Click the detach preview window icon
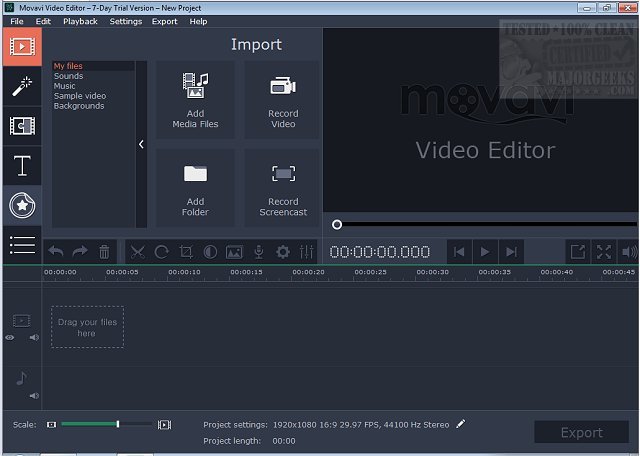The image size is (640, 456). point(578,252)
